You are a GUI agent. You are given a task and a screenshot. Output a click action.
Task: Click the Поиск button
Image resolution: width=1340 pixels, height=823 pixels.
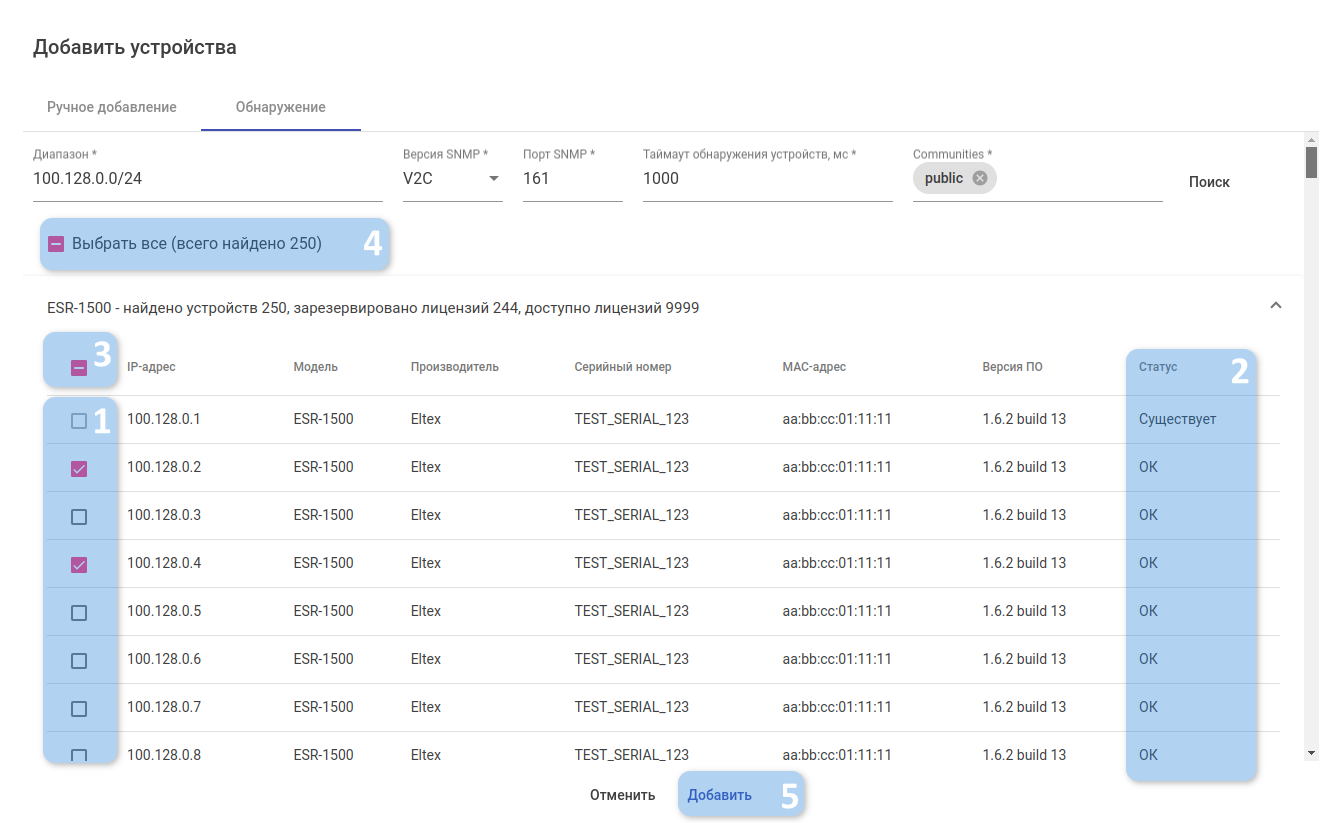(1209, 182)
